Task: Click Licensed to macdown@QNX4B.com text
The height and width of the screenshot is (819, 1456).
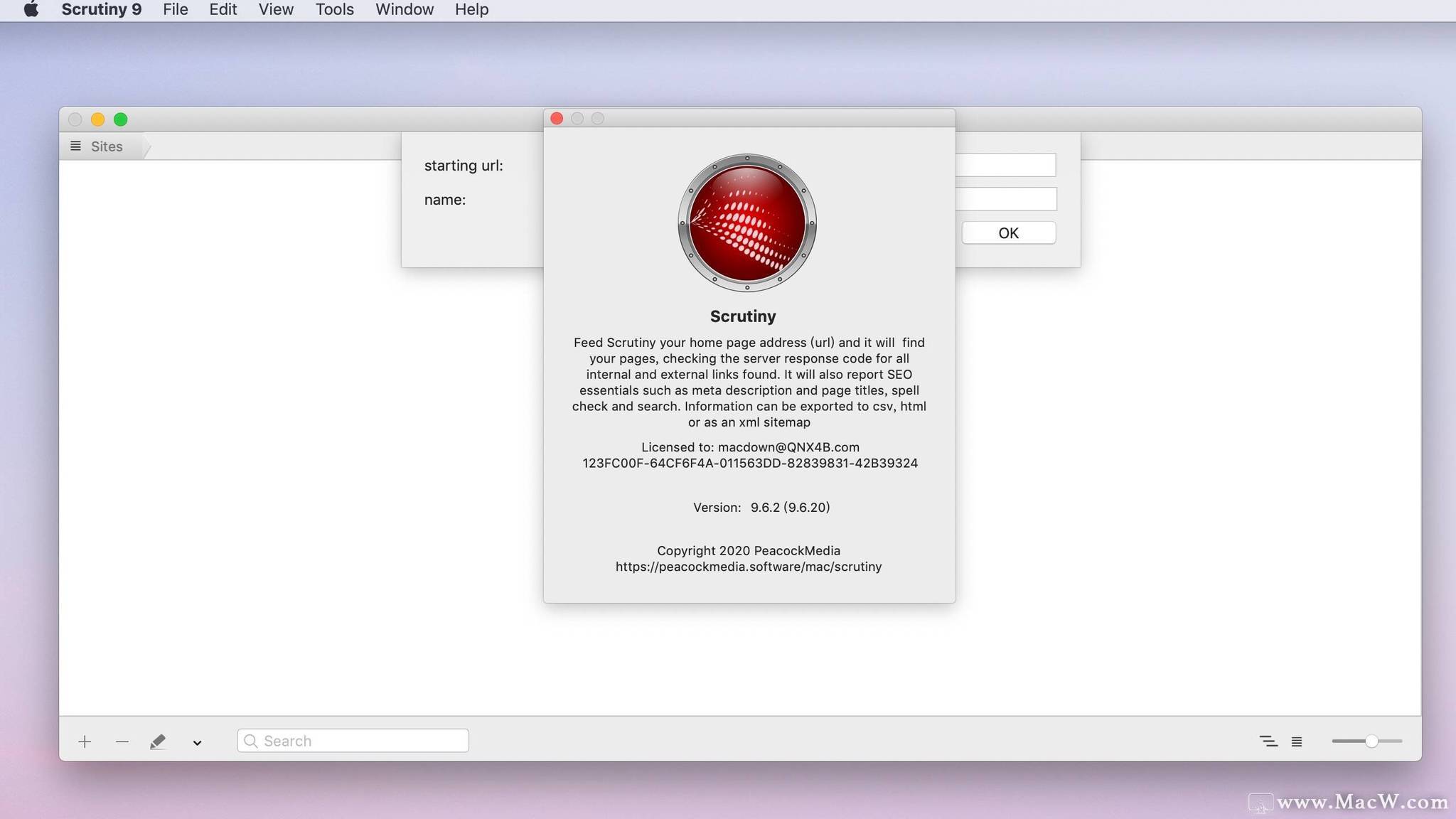Action: pos(750,447)
